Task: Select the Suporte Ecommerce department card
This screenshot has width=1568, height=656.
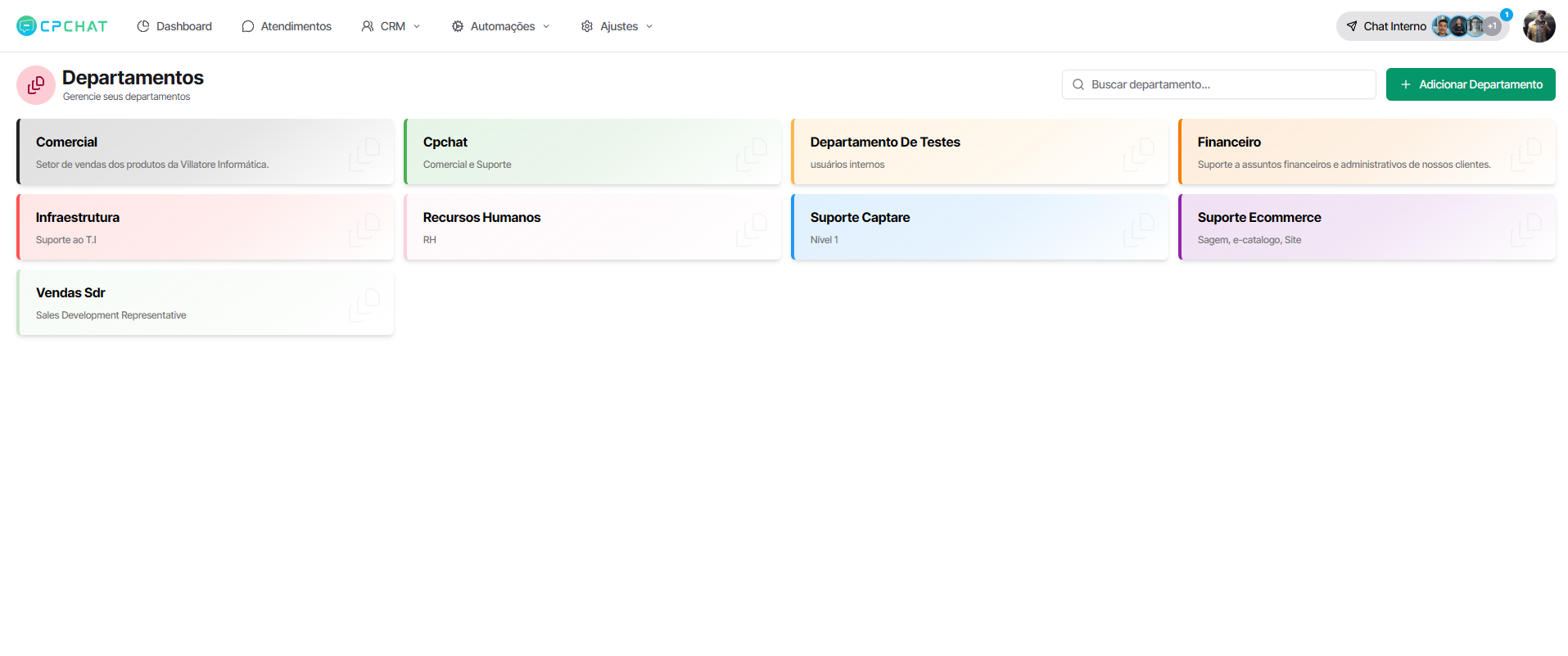Action: (1367, 227)
